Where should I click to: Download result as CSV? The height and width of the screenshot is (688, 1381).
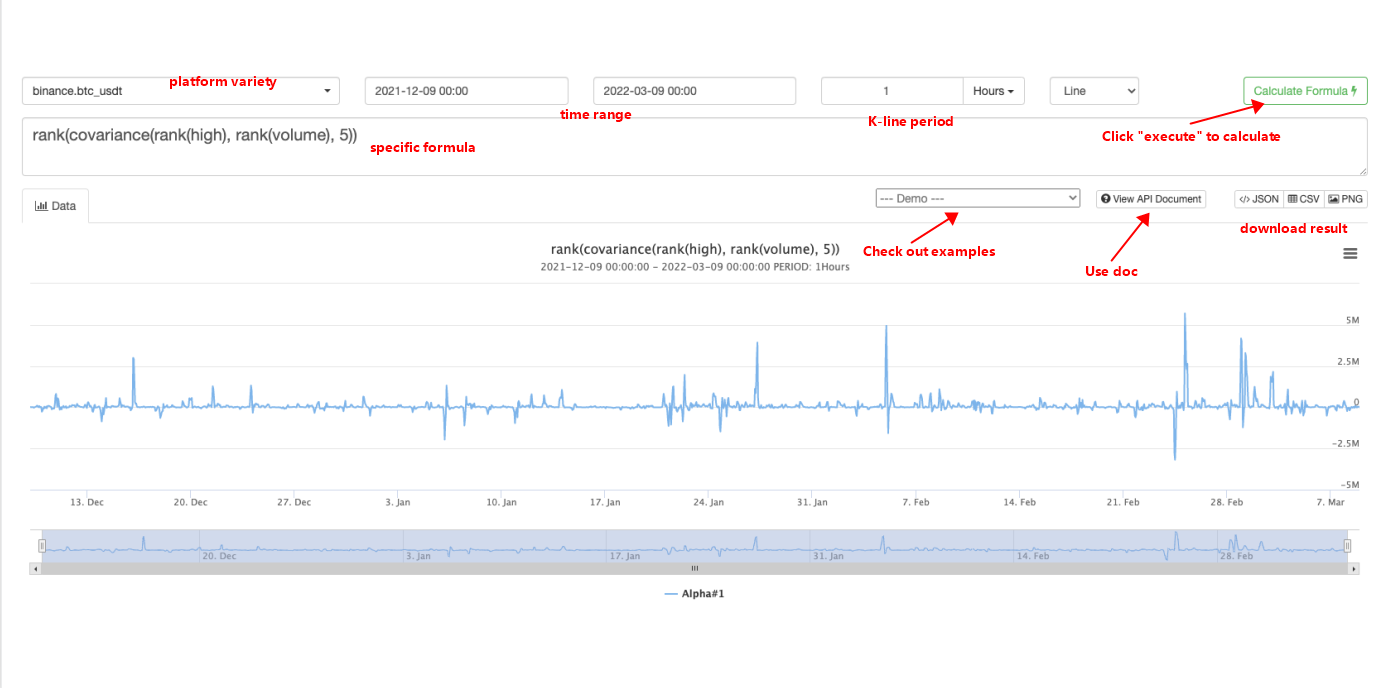tap(1303, 199)
